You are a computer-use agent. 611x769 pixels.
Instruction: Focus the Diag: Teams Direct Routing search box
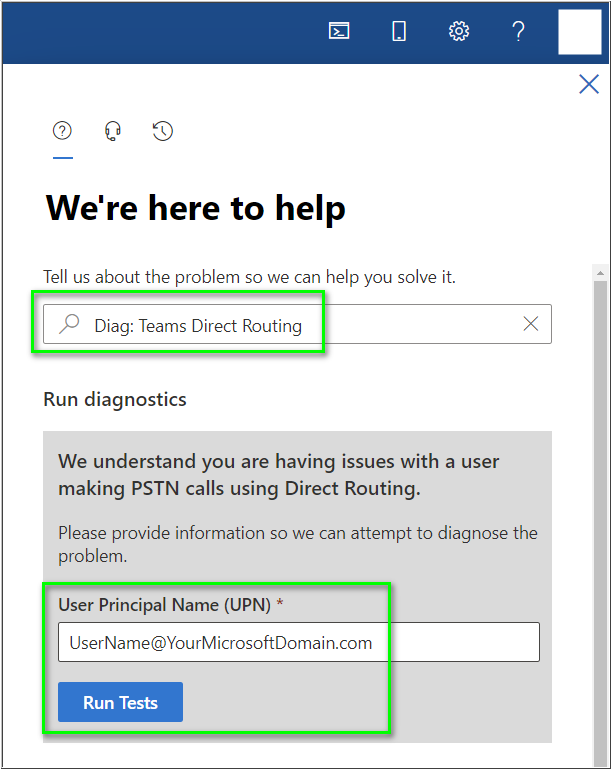tap(297, 324)
